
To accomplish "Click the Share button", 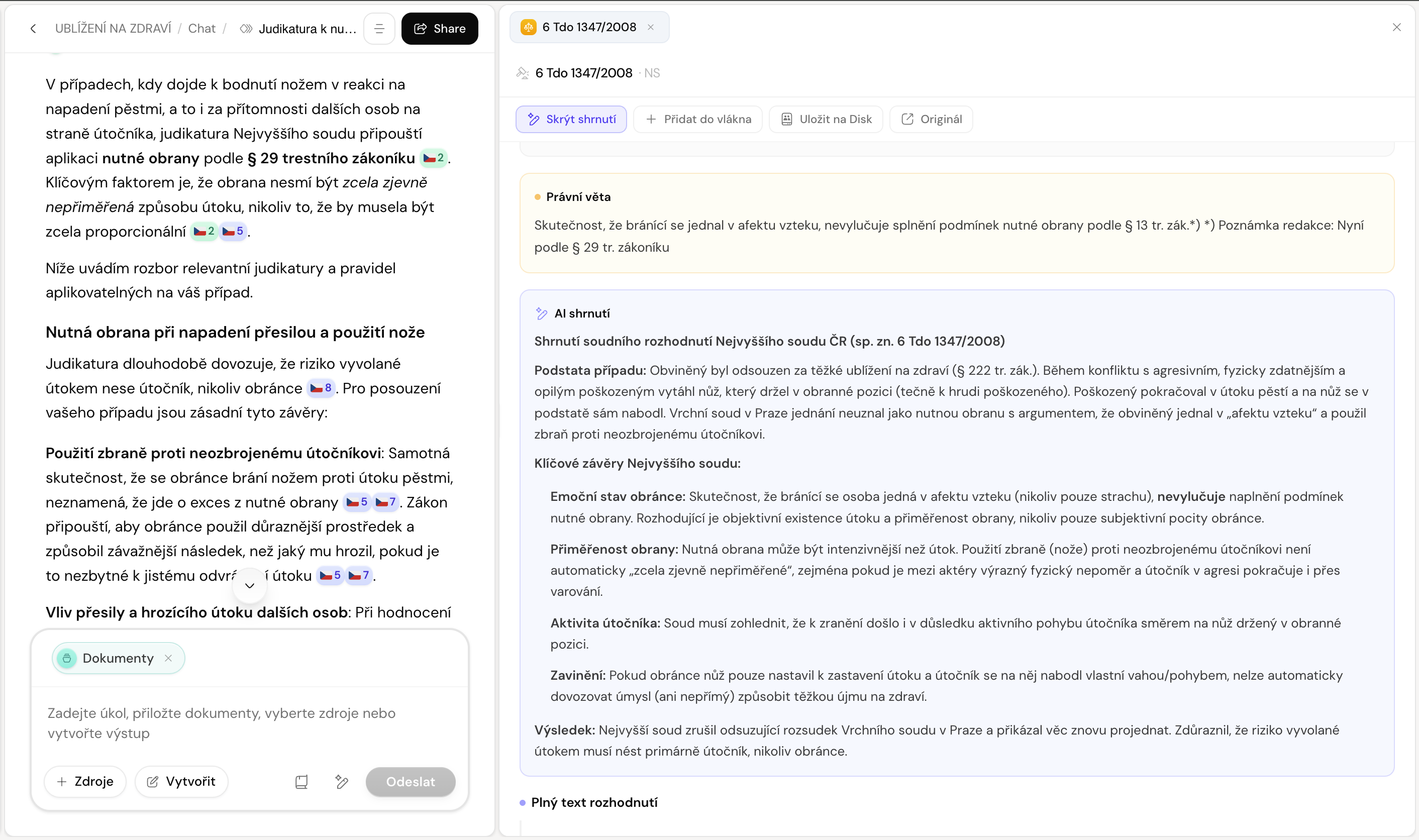I will point(439,29).
